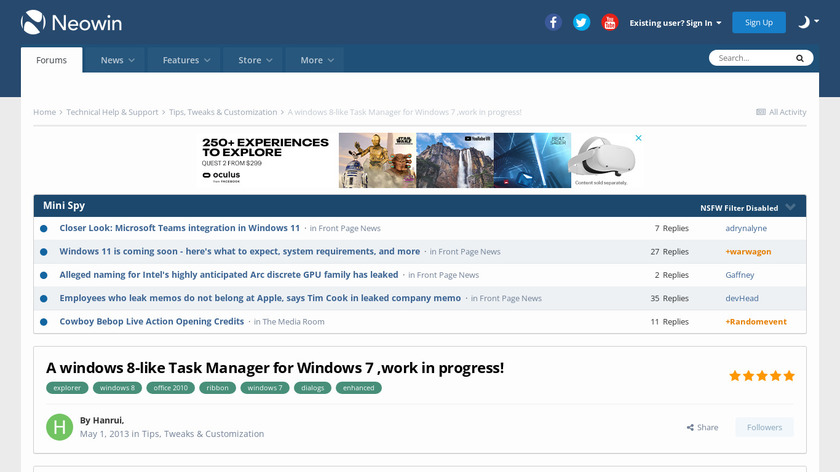The height and width of the screenshot is (472, 840).
Task: Open The Media Room forum link
Action: (293, 322)
